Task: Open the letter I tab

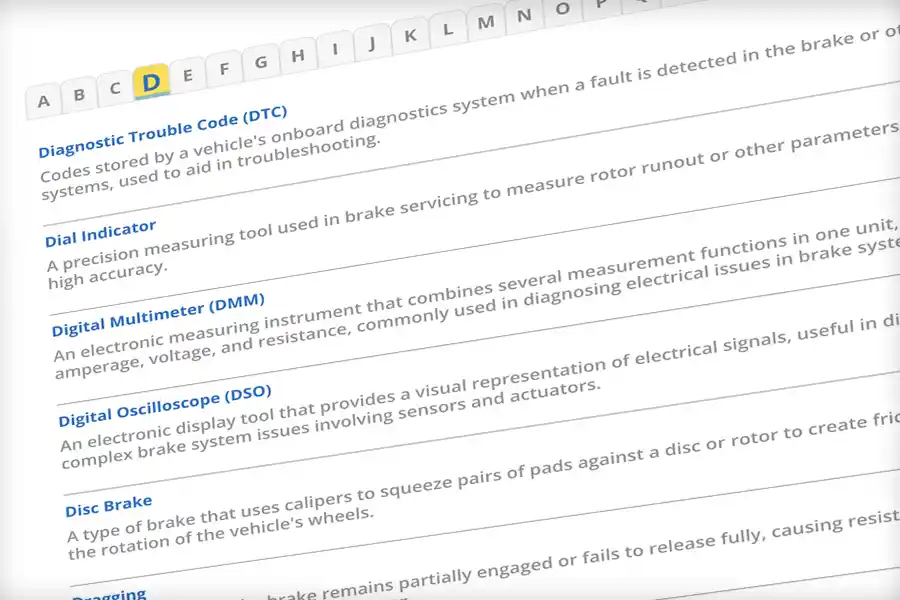Action: 335,49
